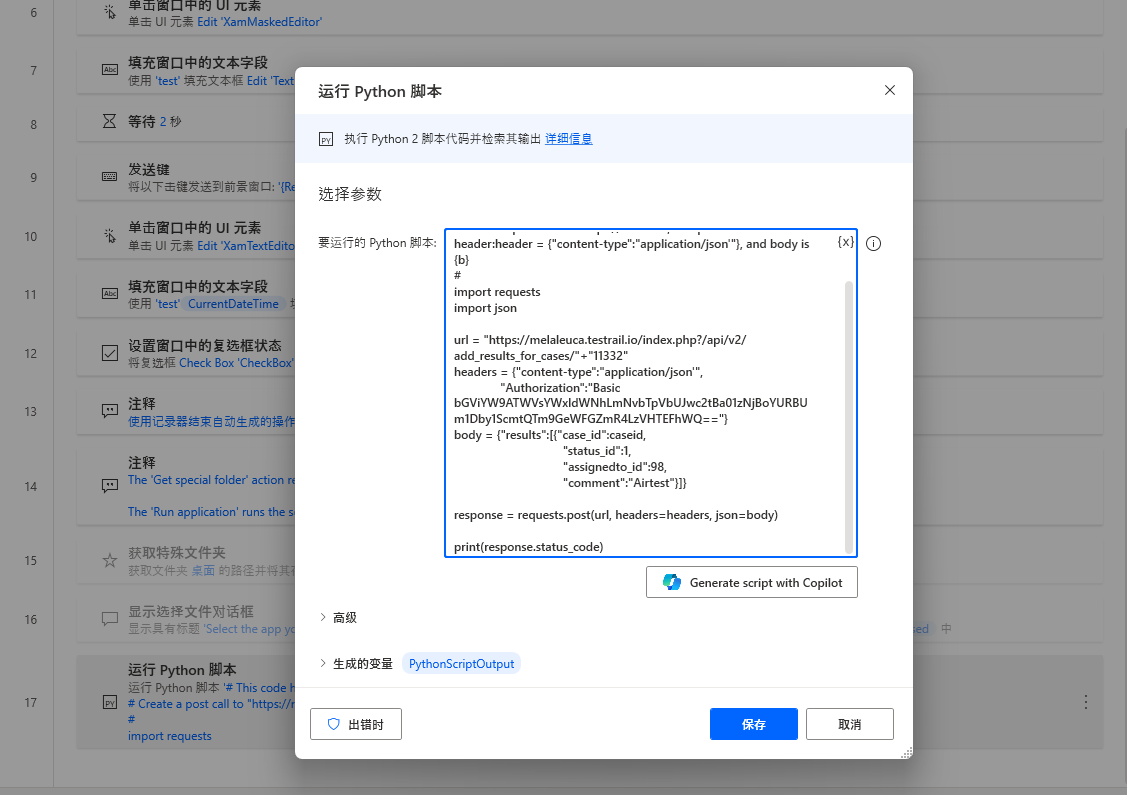Close the 运行 Python 脚本 dialog
Viewport: 1127px width, 795px height.
[890, 90]
